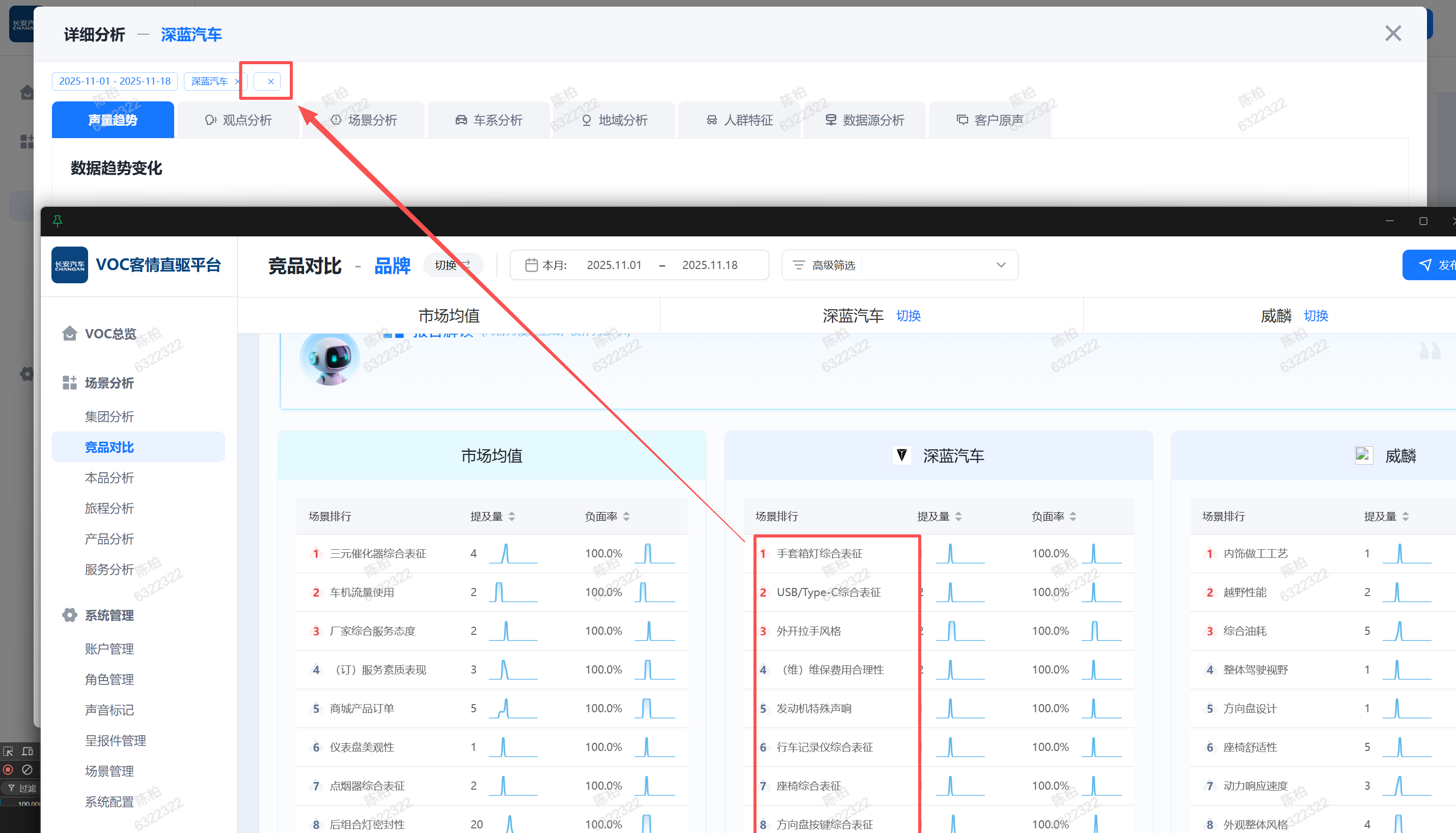Image resolution: width=1456 pixels, height=833 pixels.
Task: Click the 2025.11.01 start date field
Action: click(x=614, y=265)
